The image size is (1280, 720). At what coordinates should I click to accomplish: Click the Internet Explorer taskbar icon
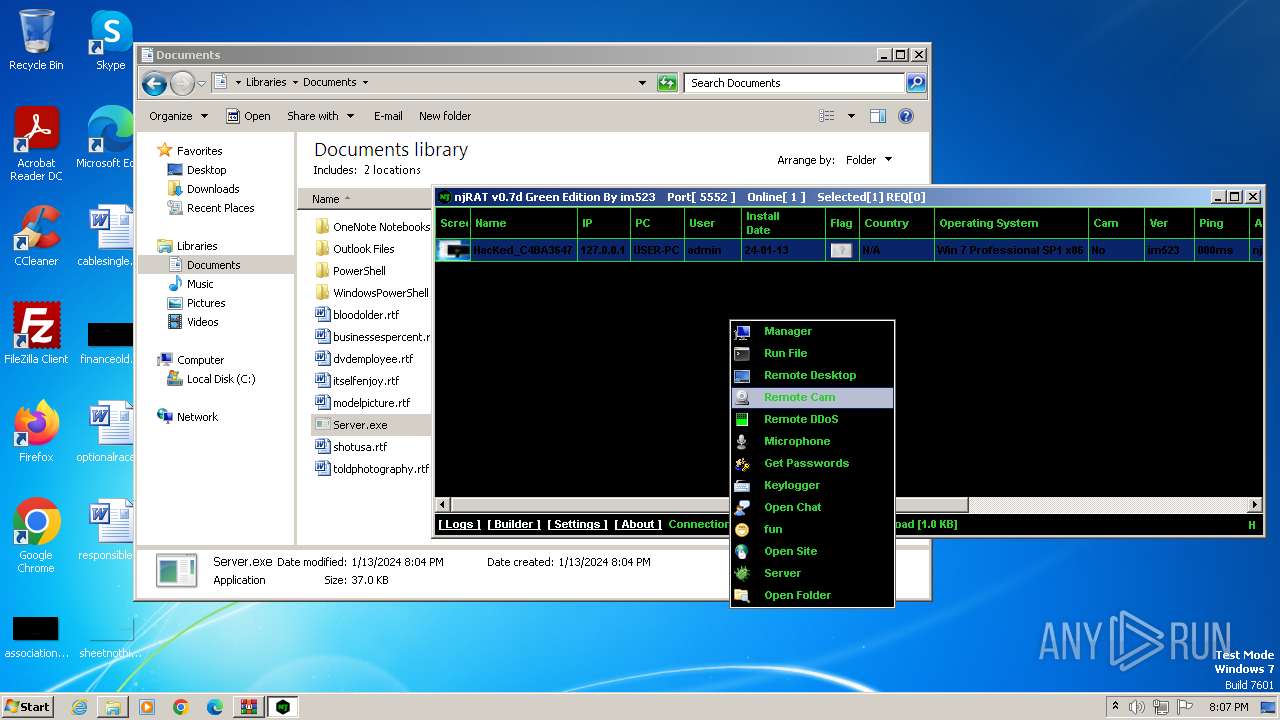point(79,707)
